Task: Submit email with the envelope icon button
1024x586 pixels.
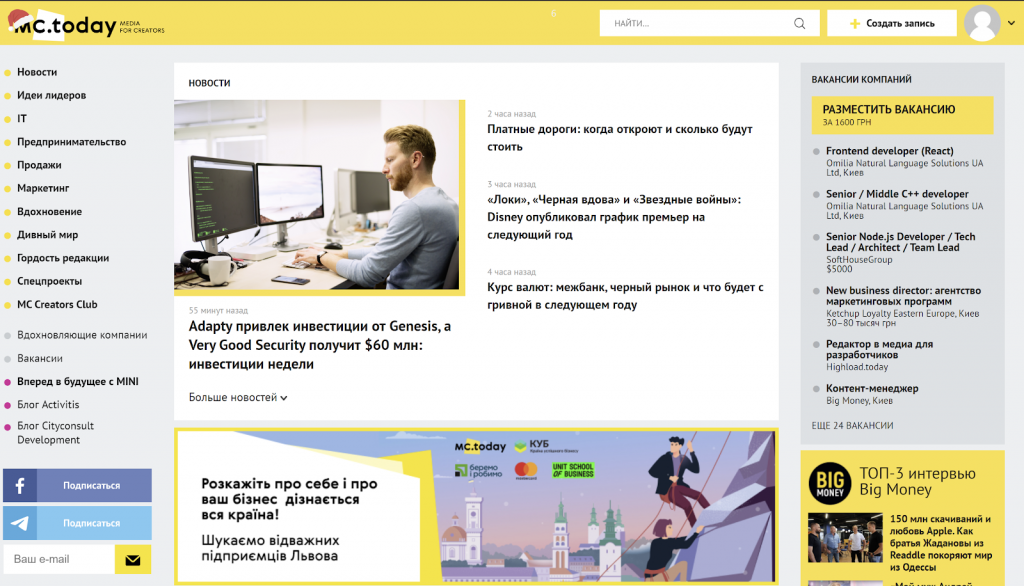Action: 133,559
